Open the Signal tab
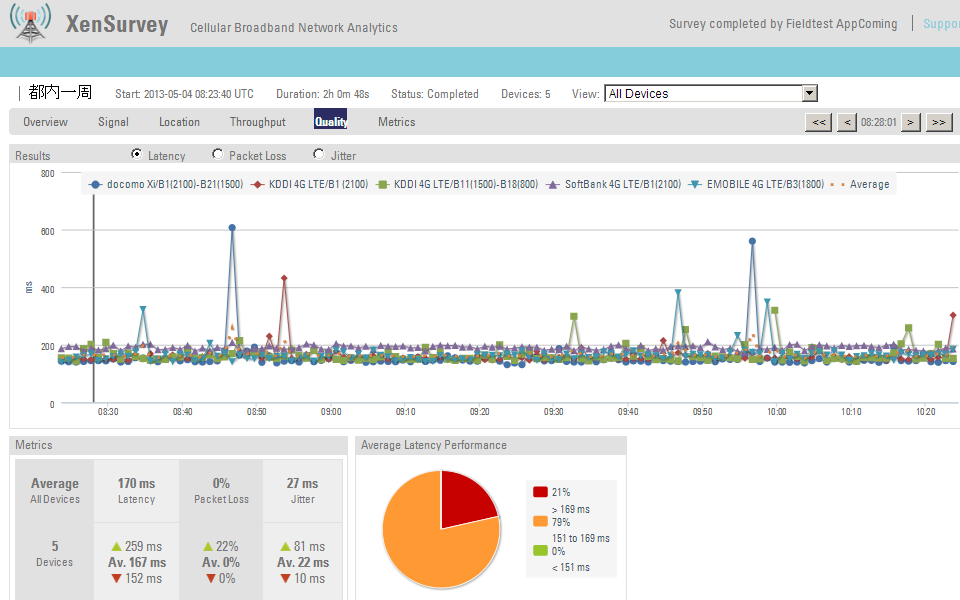960x600 pixels. point(113,122)
